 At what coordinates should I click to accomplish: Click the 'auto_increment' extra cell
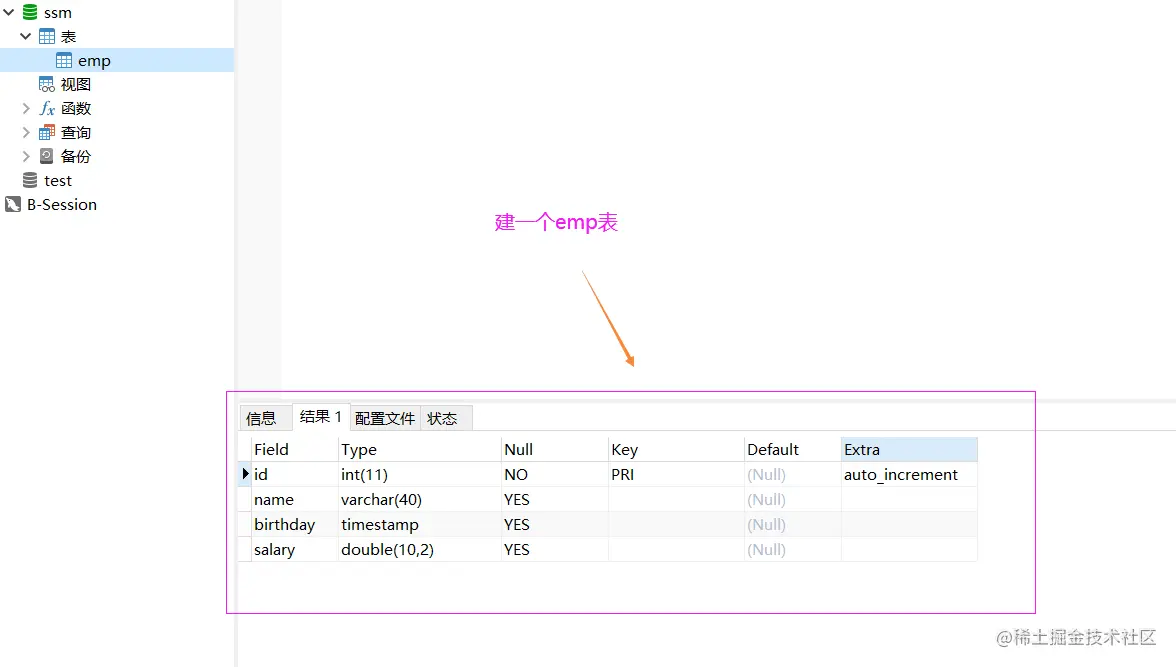[x=909, y=474]
